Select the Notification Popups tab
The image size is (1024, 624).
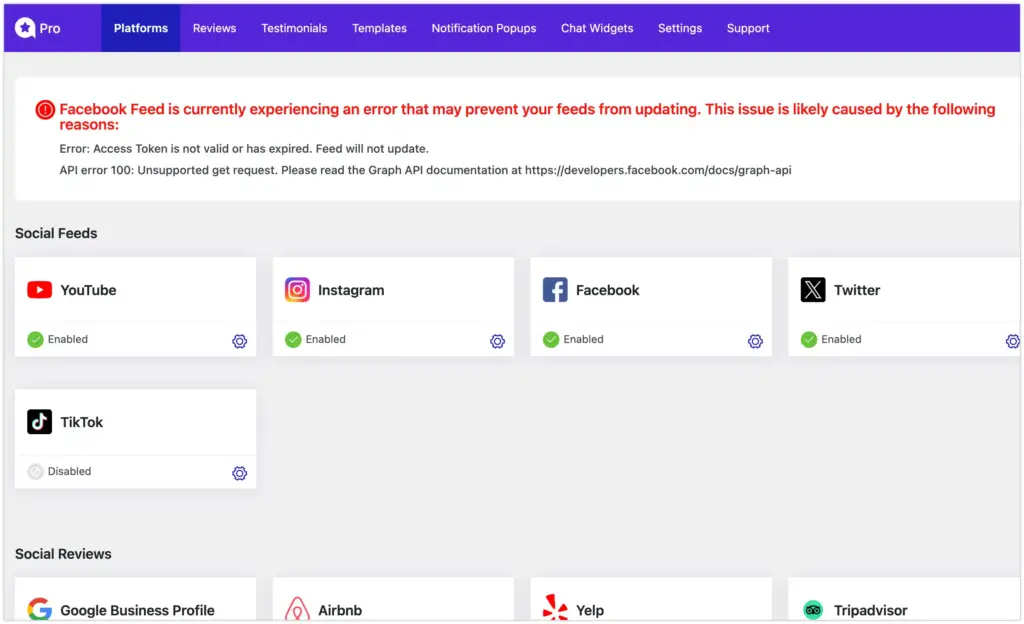(484, 28)
